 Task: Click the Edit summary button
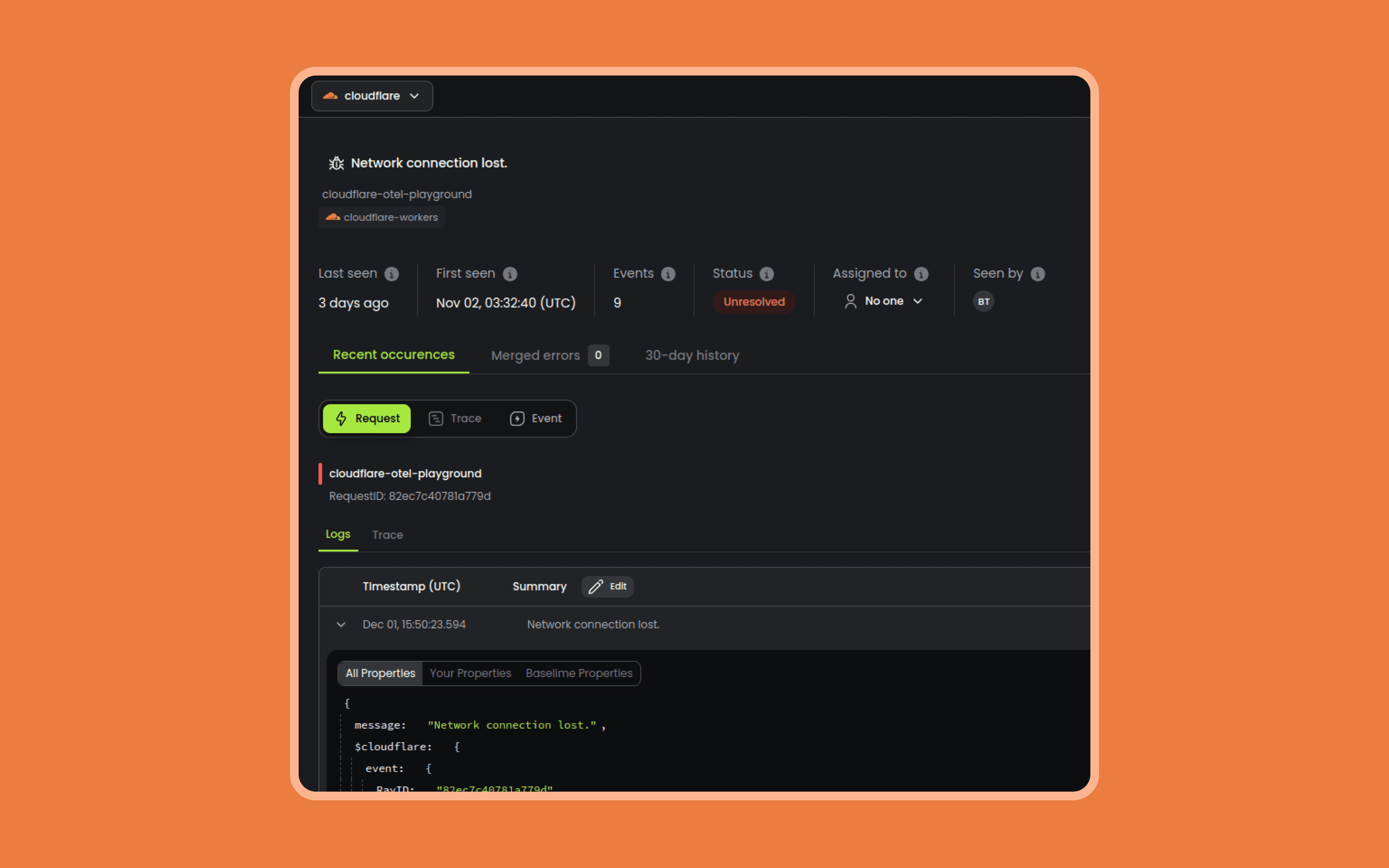[x=607, y=586]
